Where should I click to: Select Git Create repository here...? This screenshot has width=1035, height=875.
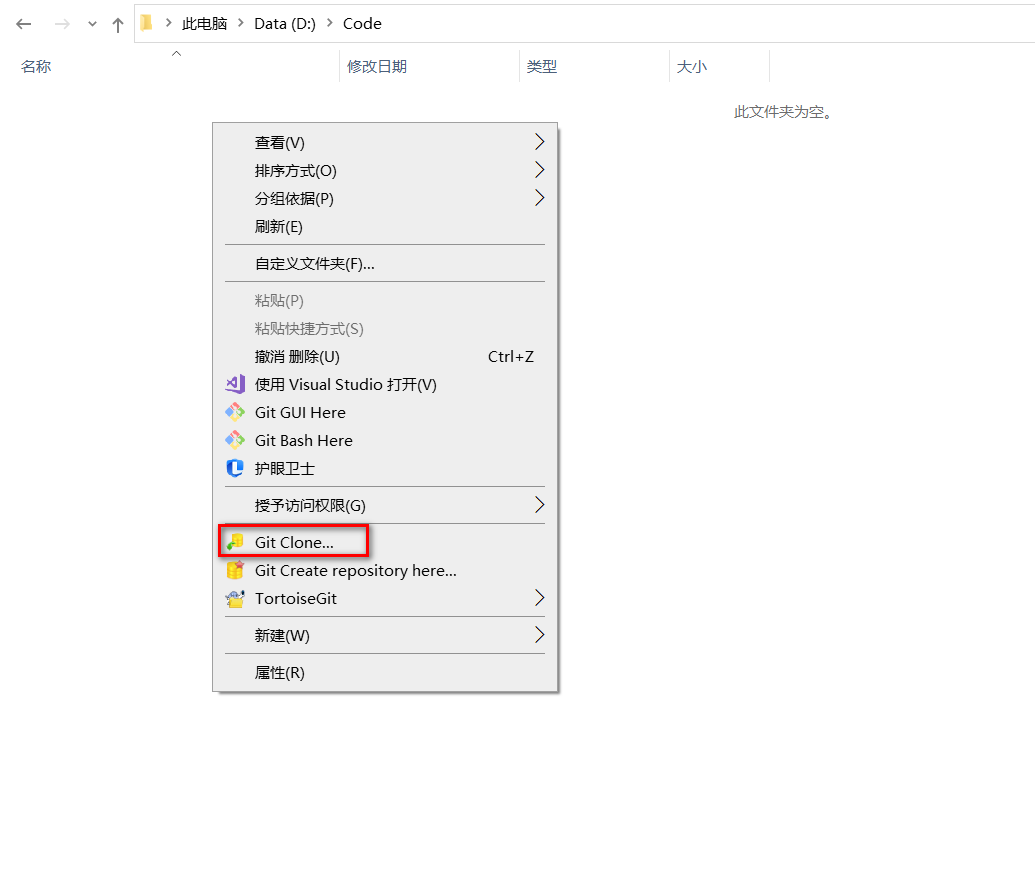pyautogui.click(x=385, y=571)
